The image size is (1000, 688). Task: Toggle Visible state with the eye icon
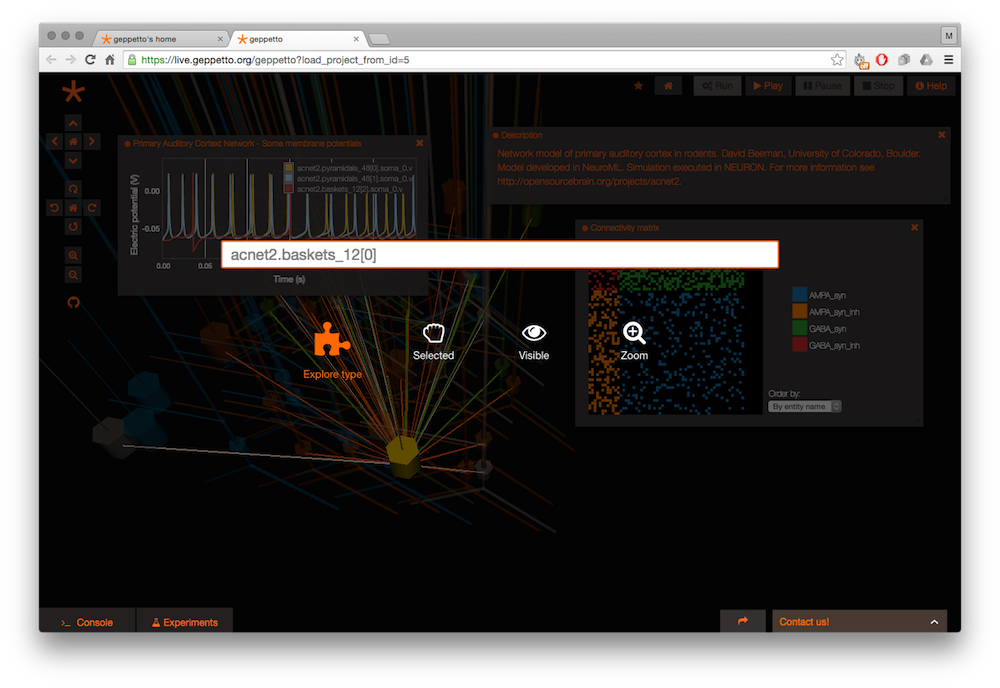[534, 333]
